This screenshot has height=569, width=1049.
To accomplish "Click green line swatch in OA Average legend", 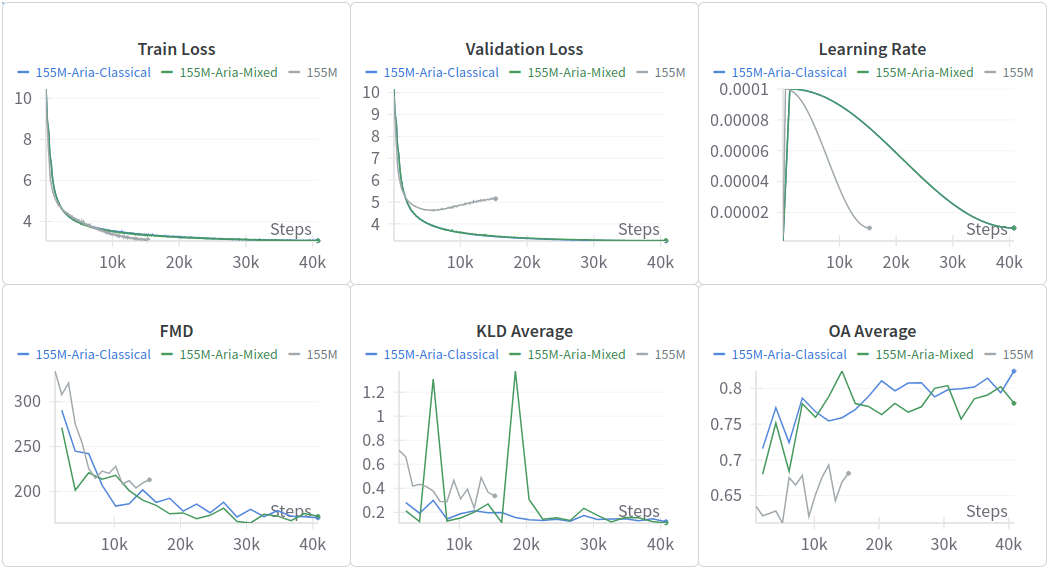I will click(x=863, y=354).
